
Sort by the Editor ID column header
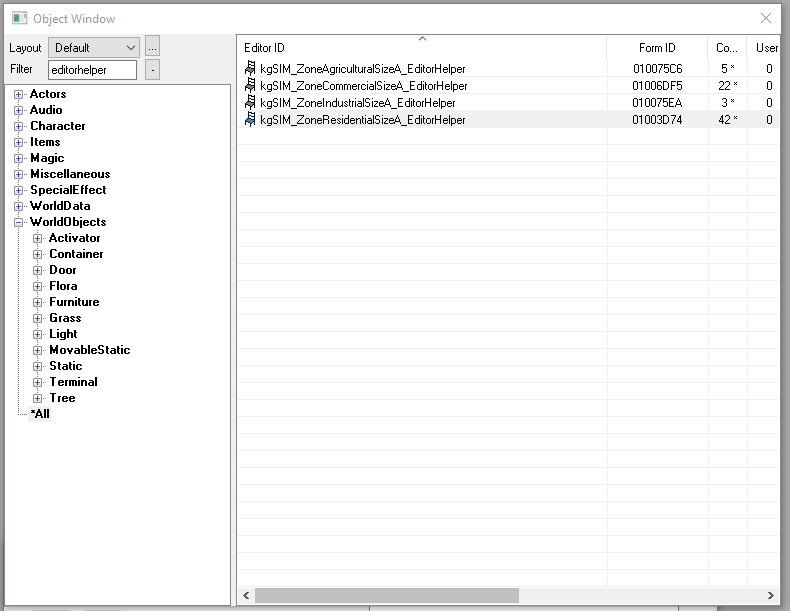click(x=422, y=48)
